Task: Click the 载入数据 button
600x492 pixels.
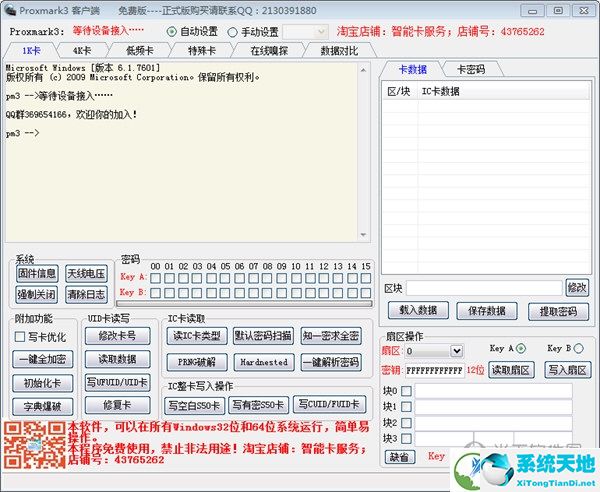Action: click(x=418, y=310)
